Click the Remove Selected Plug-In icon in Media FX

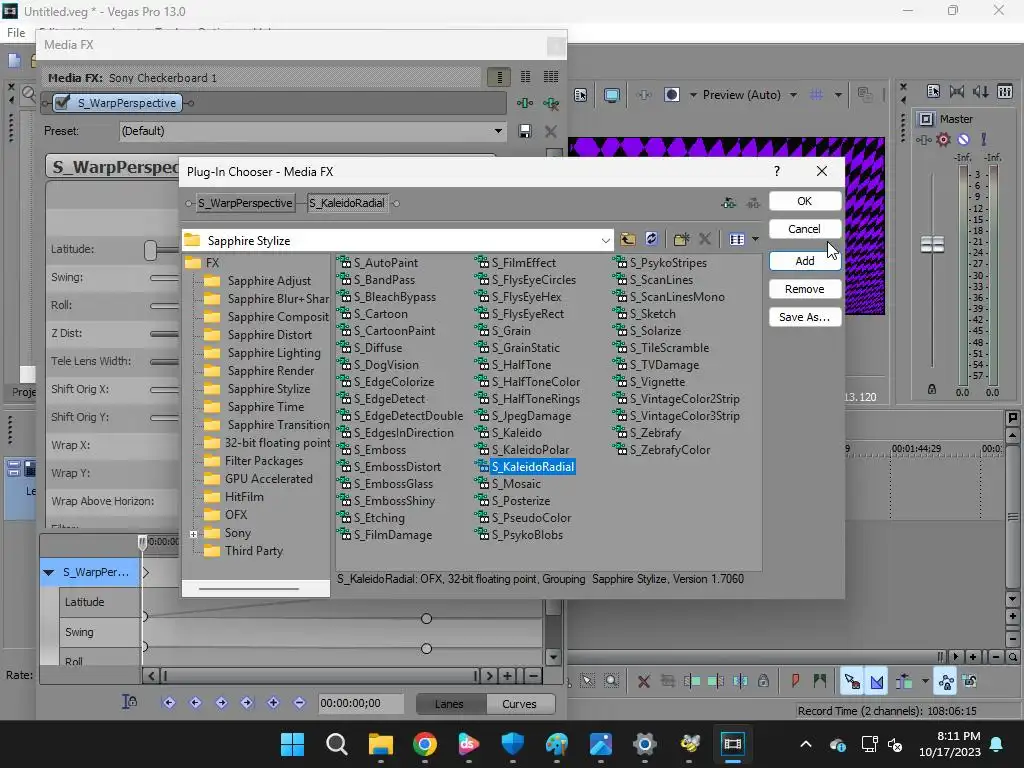pos(551,103)
